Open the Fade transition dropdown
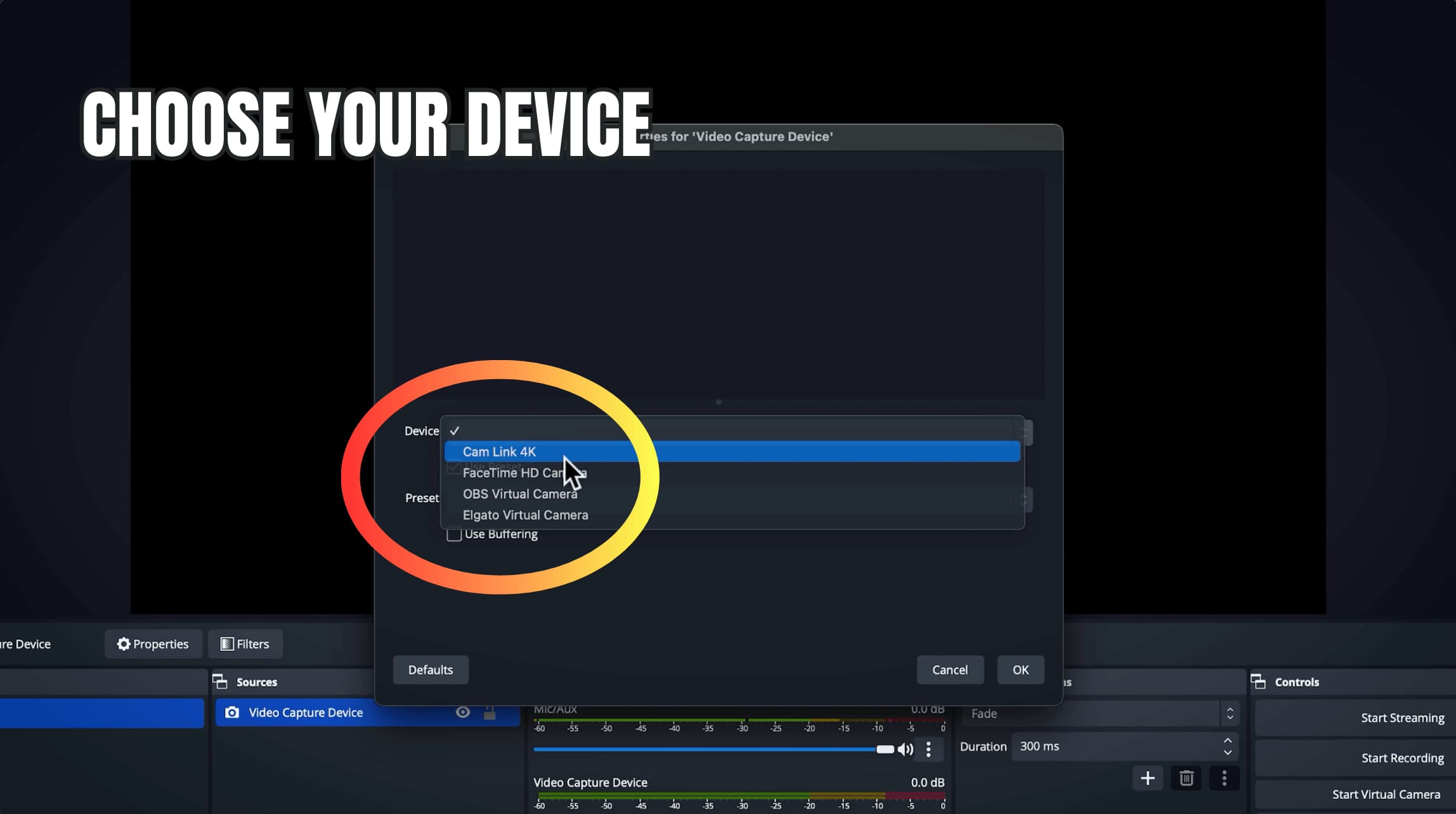 [x=1100, y=714]
